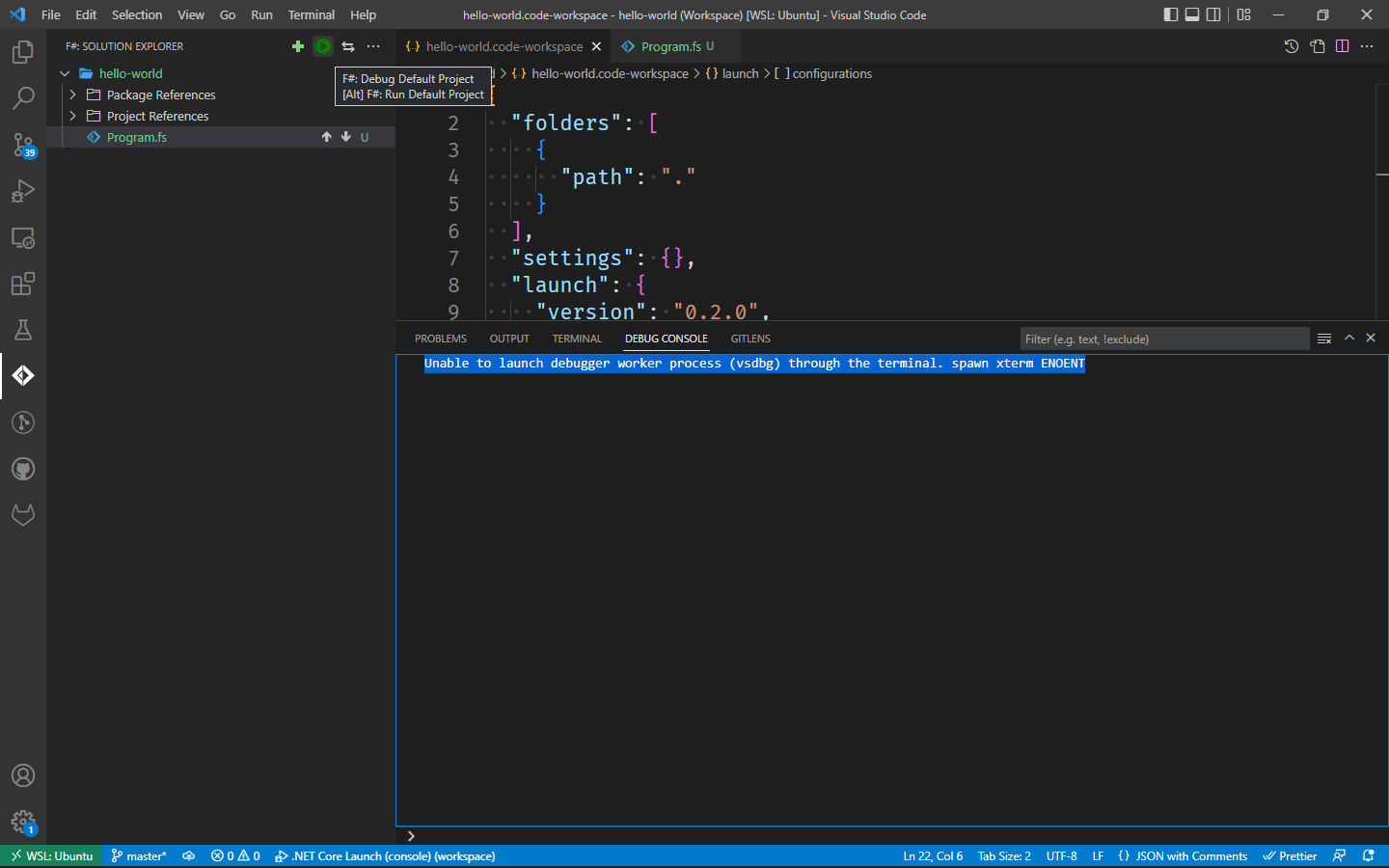Open the Extensions view
Image resolution: width=1389 pixels, height=868 pixels.
[23, 284]
